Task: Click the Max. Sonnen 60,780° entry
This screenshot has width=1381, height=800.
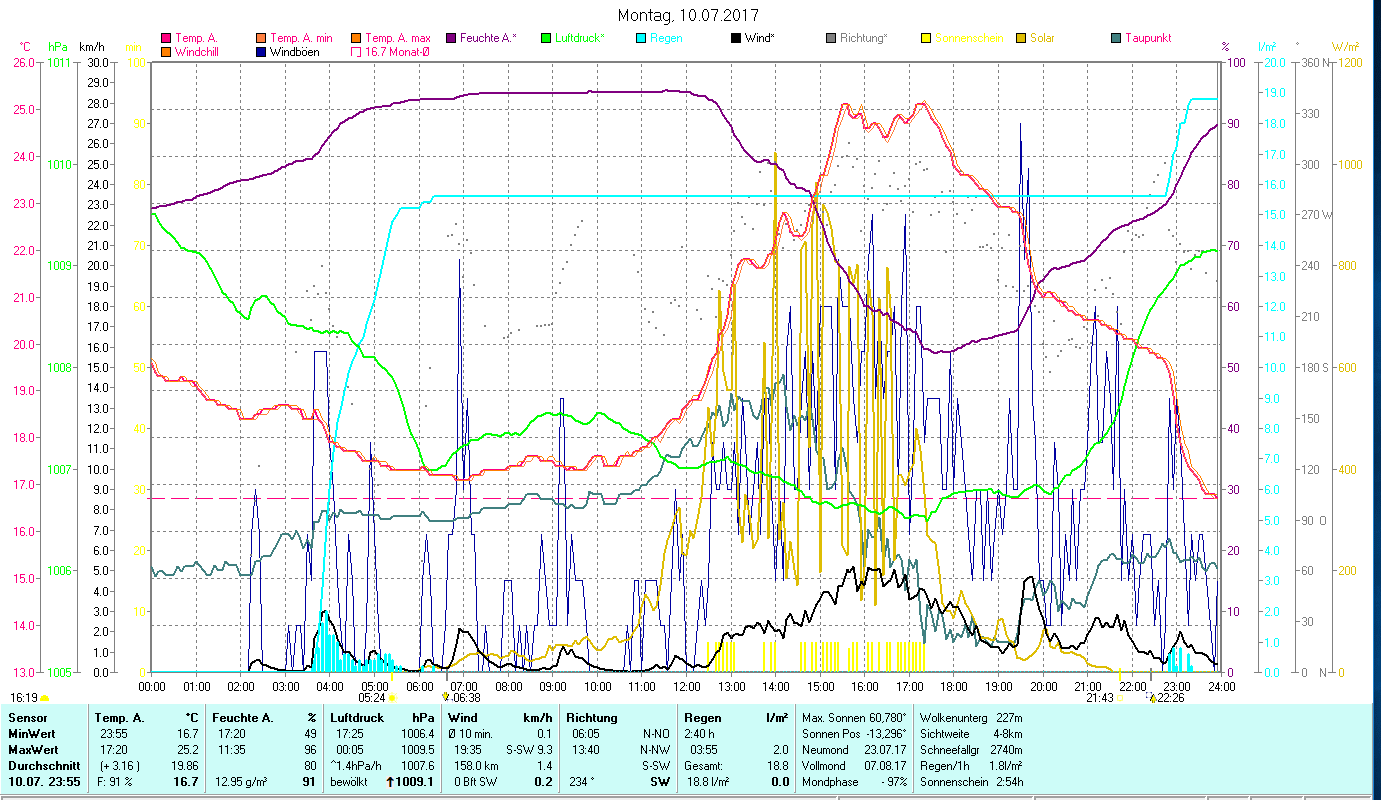Action: 854,718
